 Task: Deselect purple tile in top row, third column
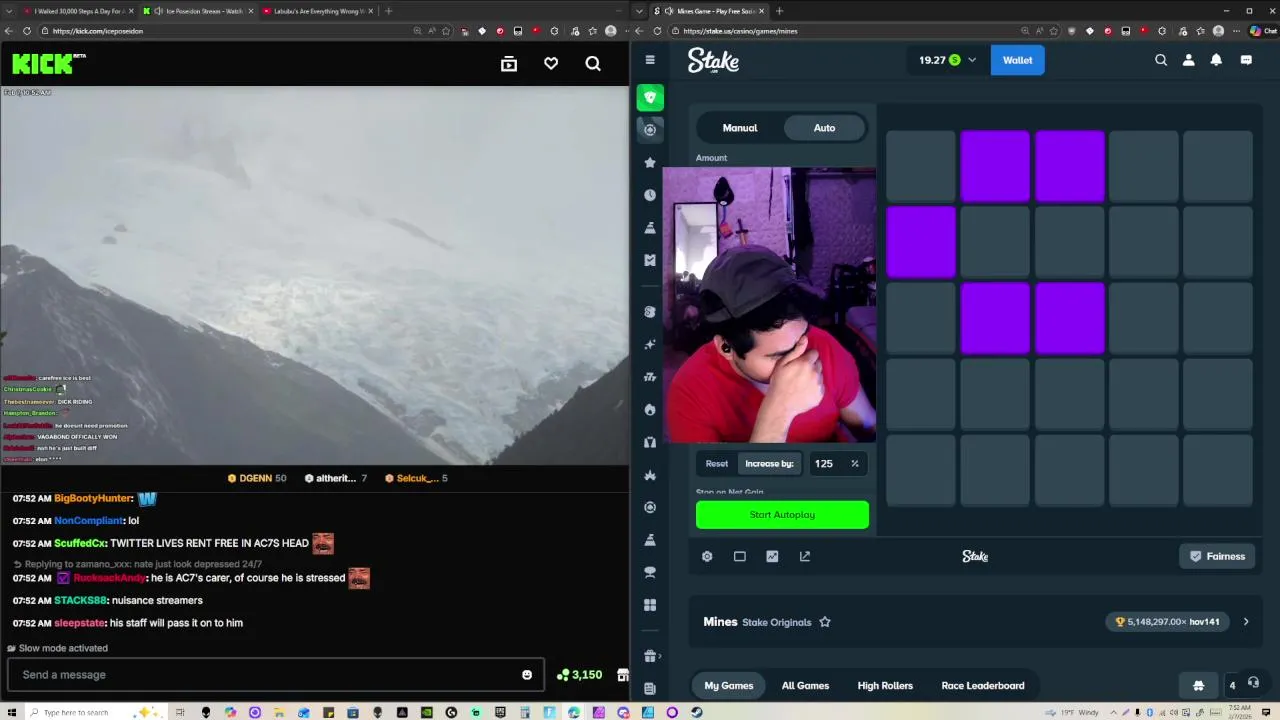(x=1070, y=166)
